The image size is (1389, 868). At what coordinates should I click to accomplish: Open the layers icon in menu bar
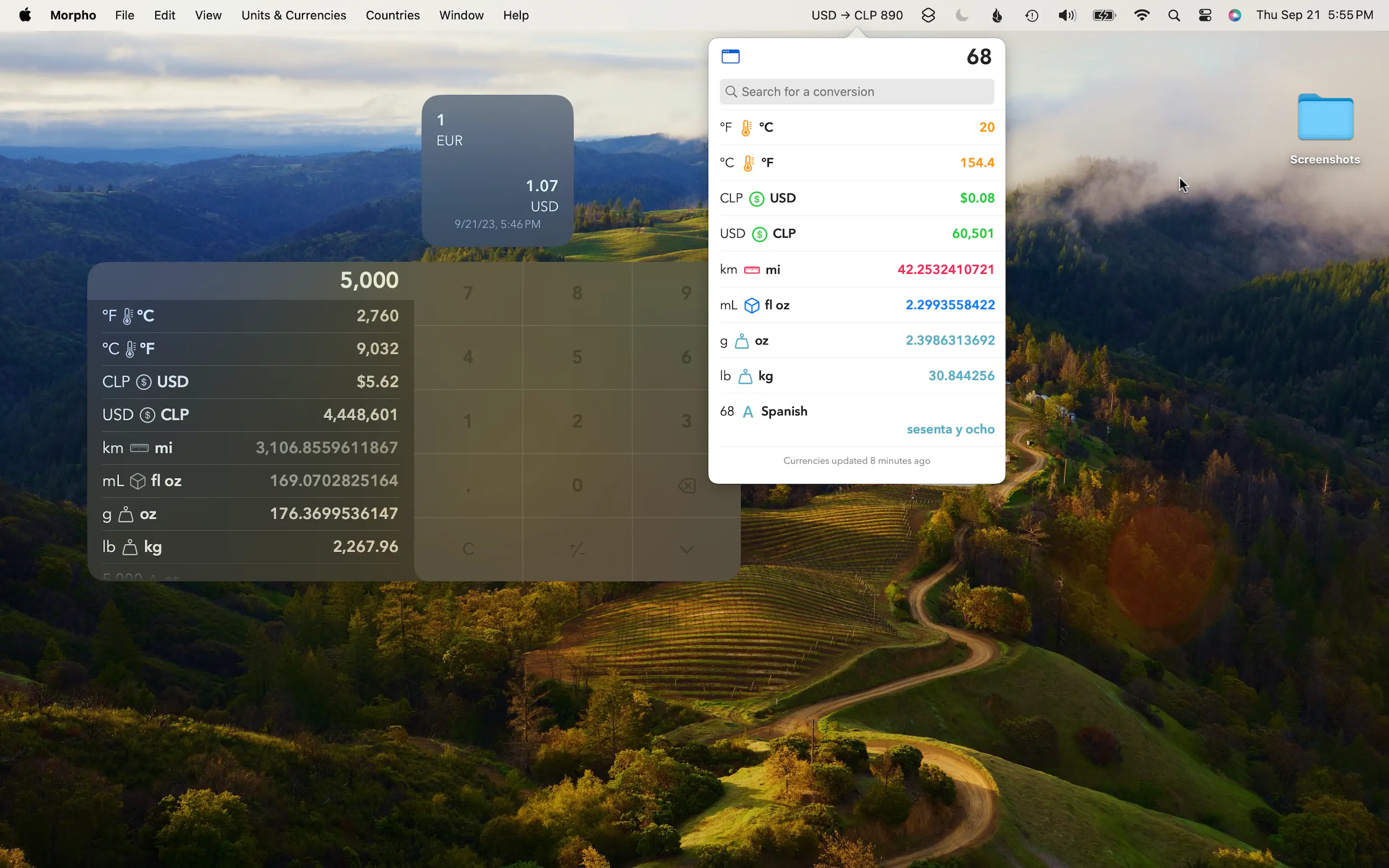928,15
